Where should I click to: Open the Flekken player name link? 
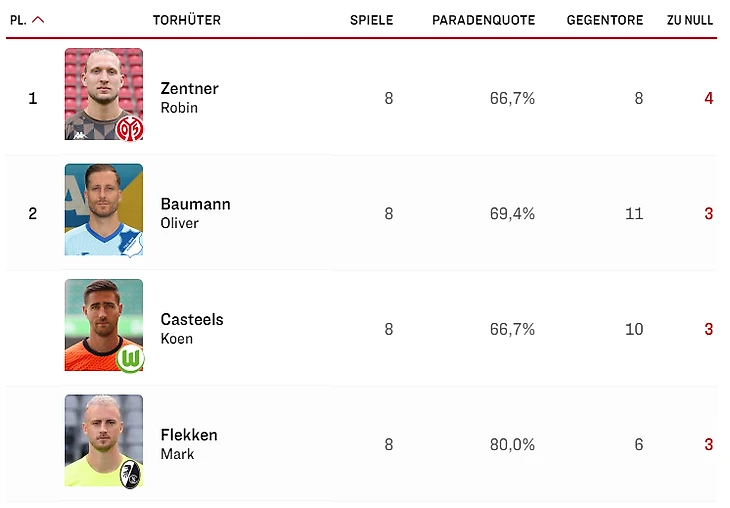pyautogui.click(x=189, y=435)
